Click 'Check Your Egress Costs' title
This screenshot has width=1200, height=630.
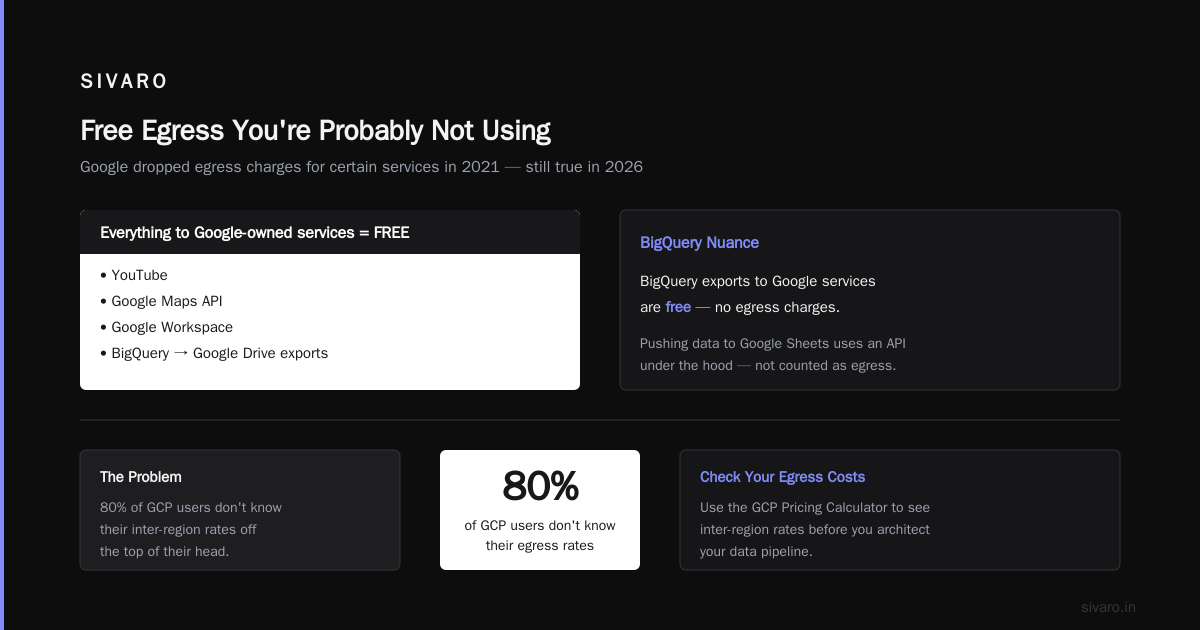coord(783,477)
